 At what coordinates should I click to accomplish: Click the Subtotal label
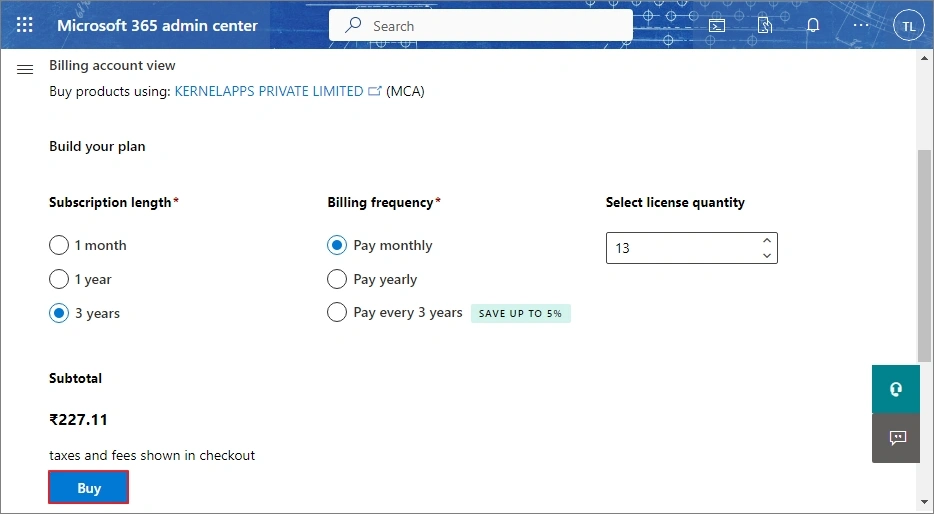[x=75, y=378]
